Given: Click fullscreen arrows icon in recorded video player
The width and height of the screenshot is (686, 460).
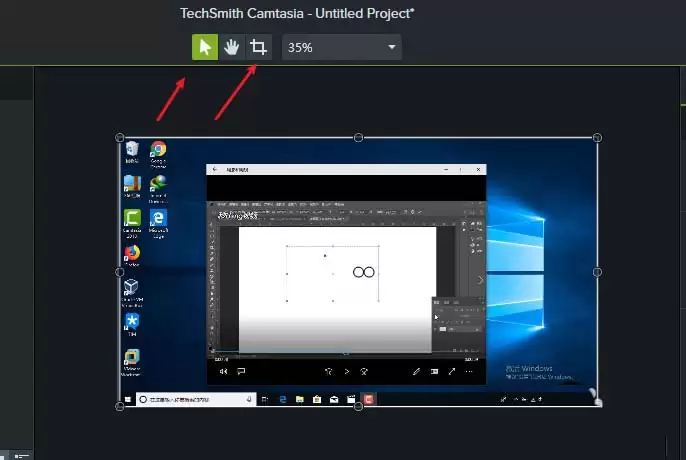Looking at the screenshot, I should 452,372.
